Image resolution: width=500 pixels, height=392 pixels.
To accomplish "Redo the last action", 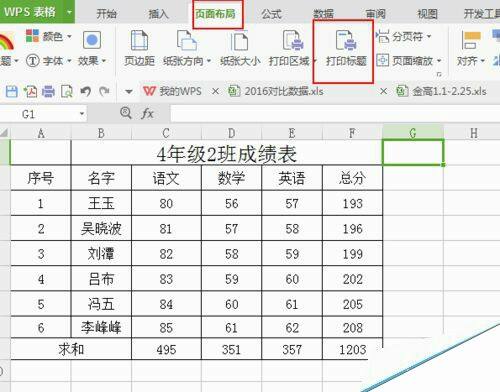I will click(x=104, y=91).
